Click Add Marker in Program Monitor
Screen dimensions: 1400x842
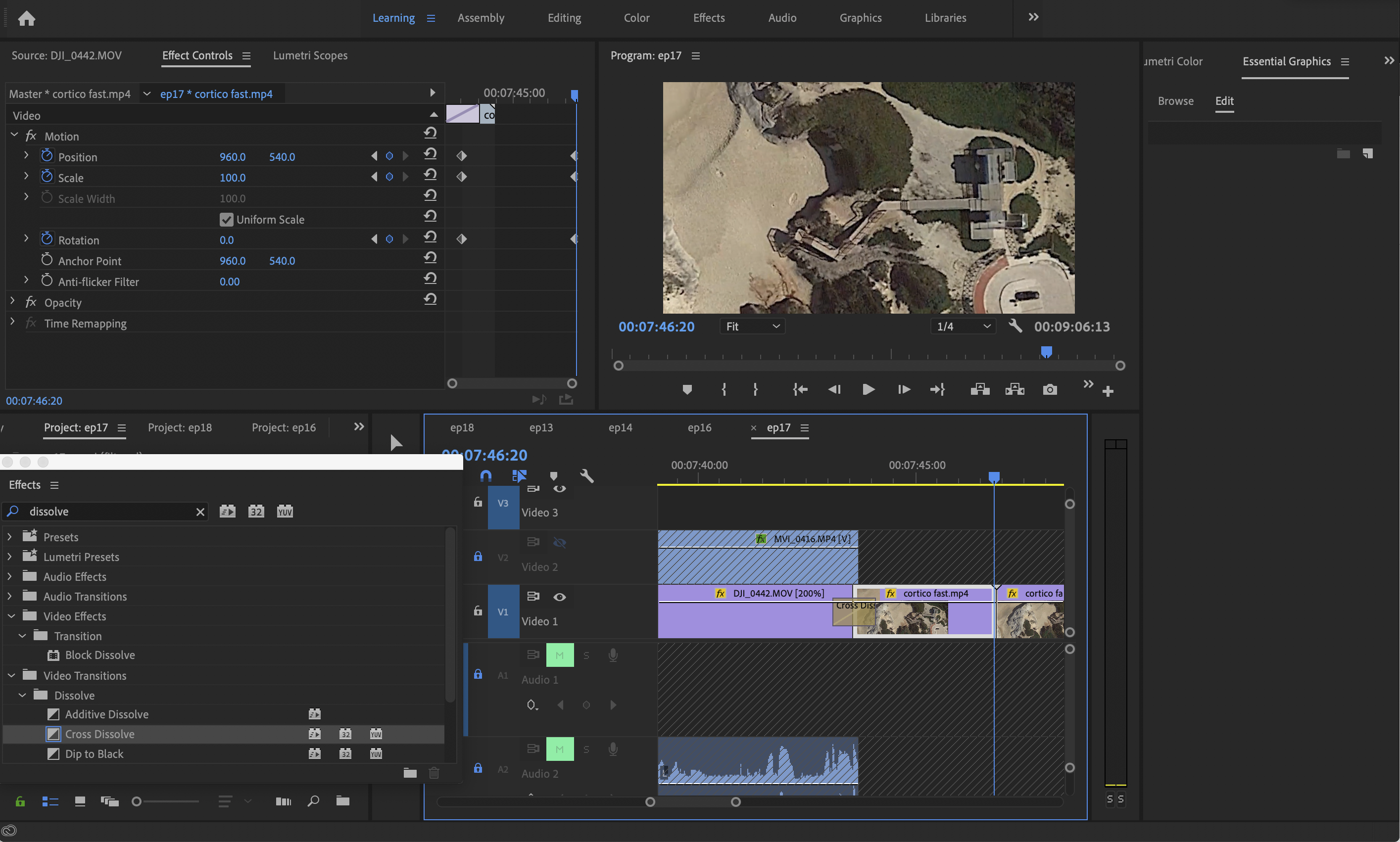[x=687, y=390]
